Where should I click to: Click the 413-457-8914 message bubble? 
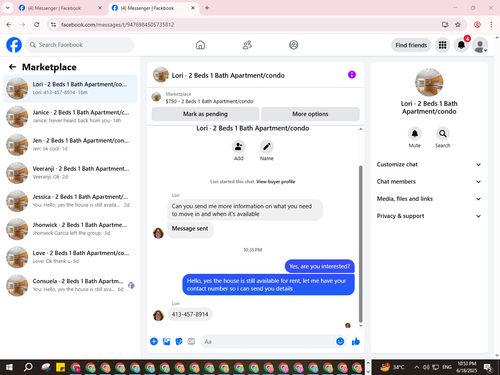190,314
